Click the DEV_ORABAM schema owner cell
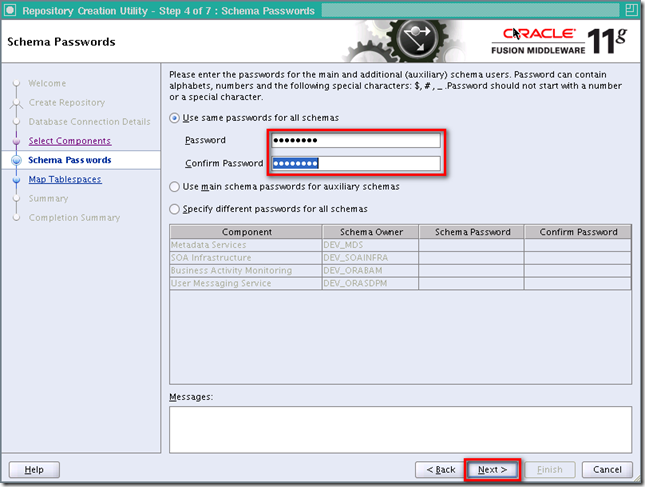Image resolution: width=645 pixels, height=487 pixels. 371,271
